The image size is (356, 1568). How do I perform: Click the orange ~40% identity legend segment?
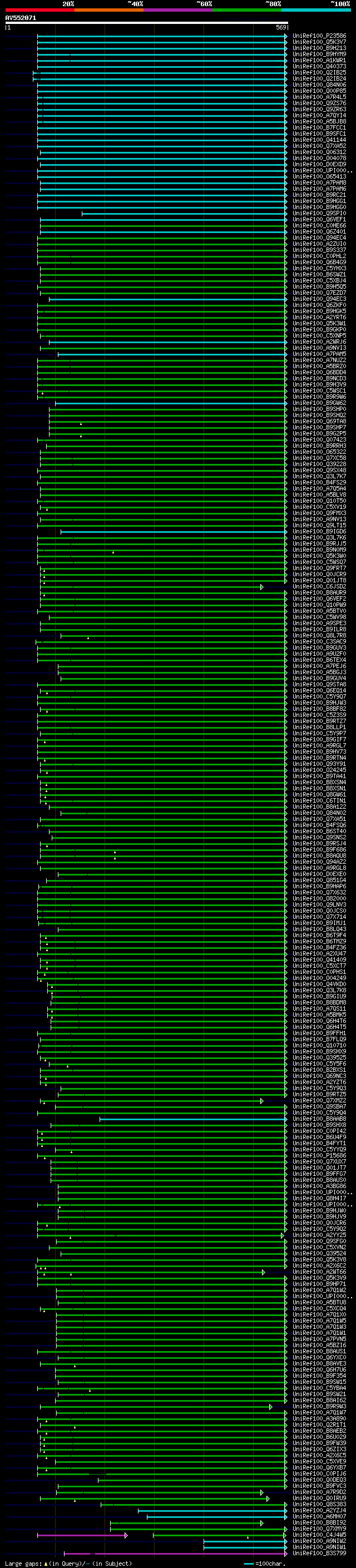[x=109, y=10]
